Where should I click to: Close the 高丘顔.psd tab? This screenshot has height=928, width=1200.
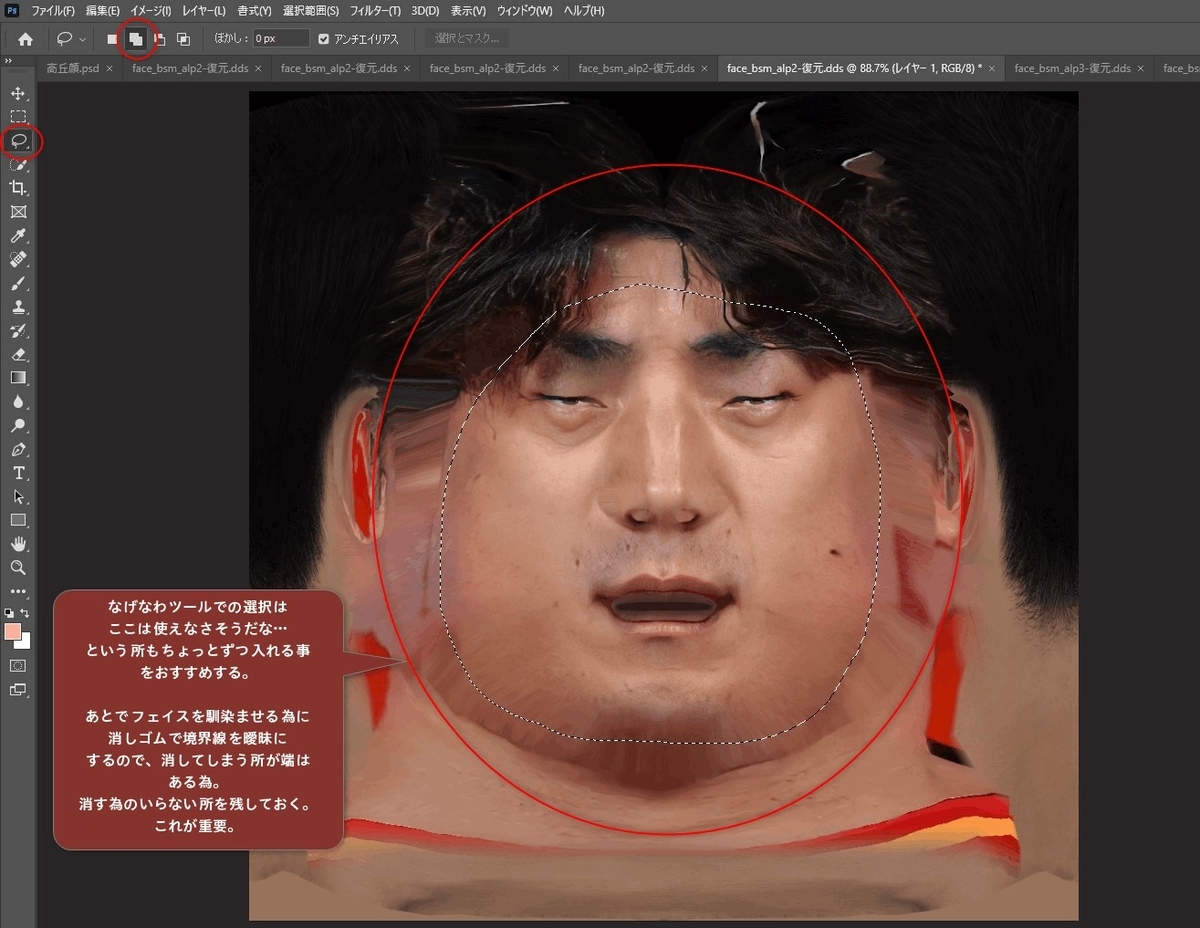pos(109,69)
